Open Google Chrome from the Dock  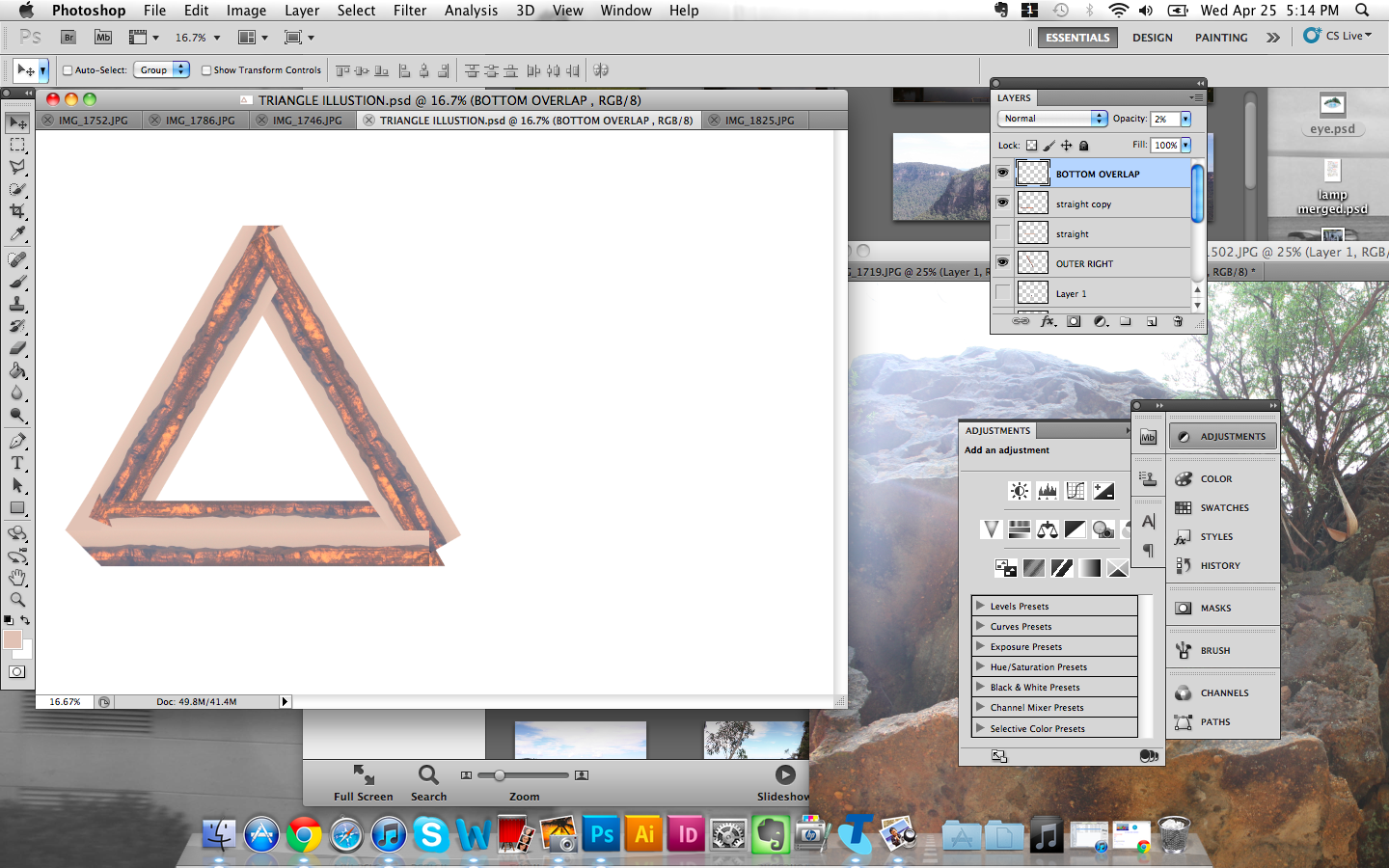point(304,834)
